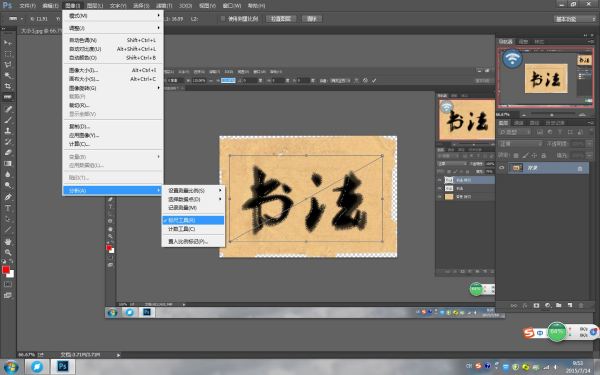The width and height of the screenshot is (600, 375).
Task: Expand the 模式(M) submenu
Action: tap(113, 16)
